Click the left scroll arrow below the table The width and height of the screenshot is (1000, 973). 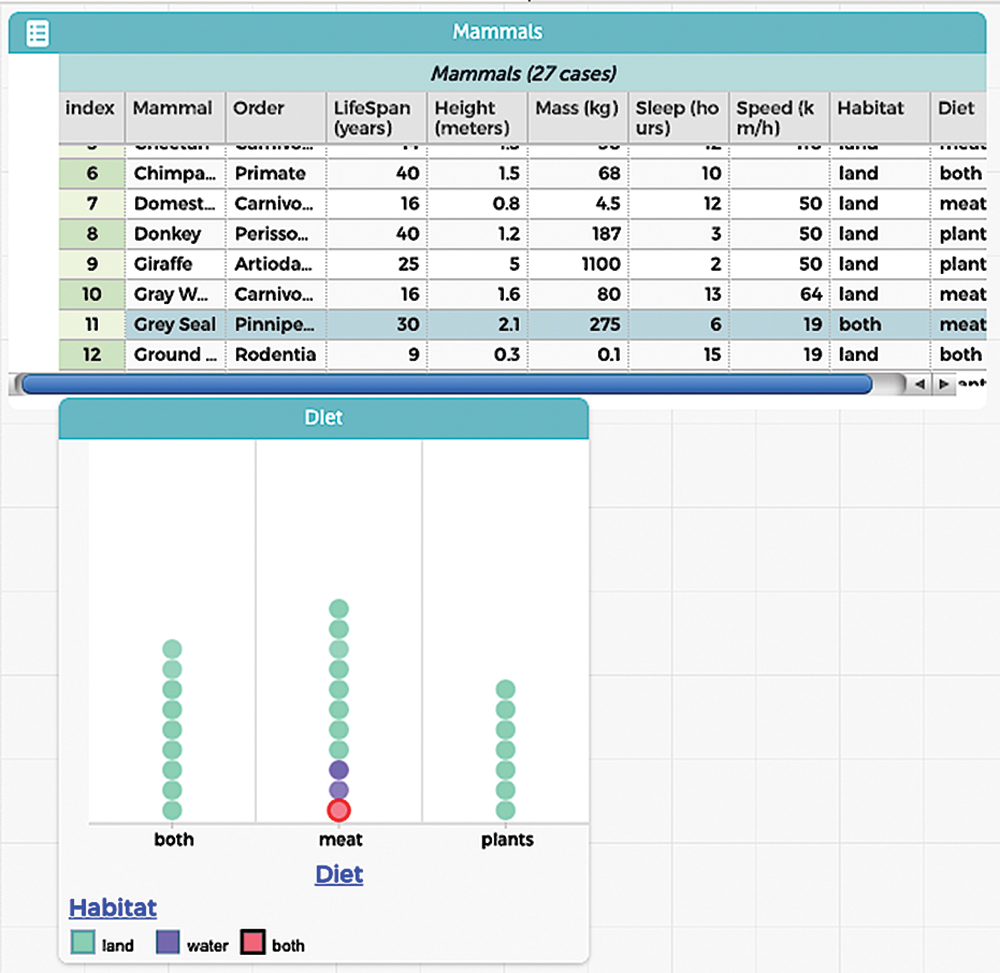pos(922,384)
